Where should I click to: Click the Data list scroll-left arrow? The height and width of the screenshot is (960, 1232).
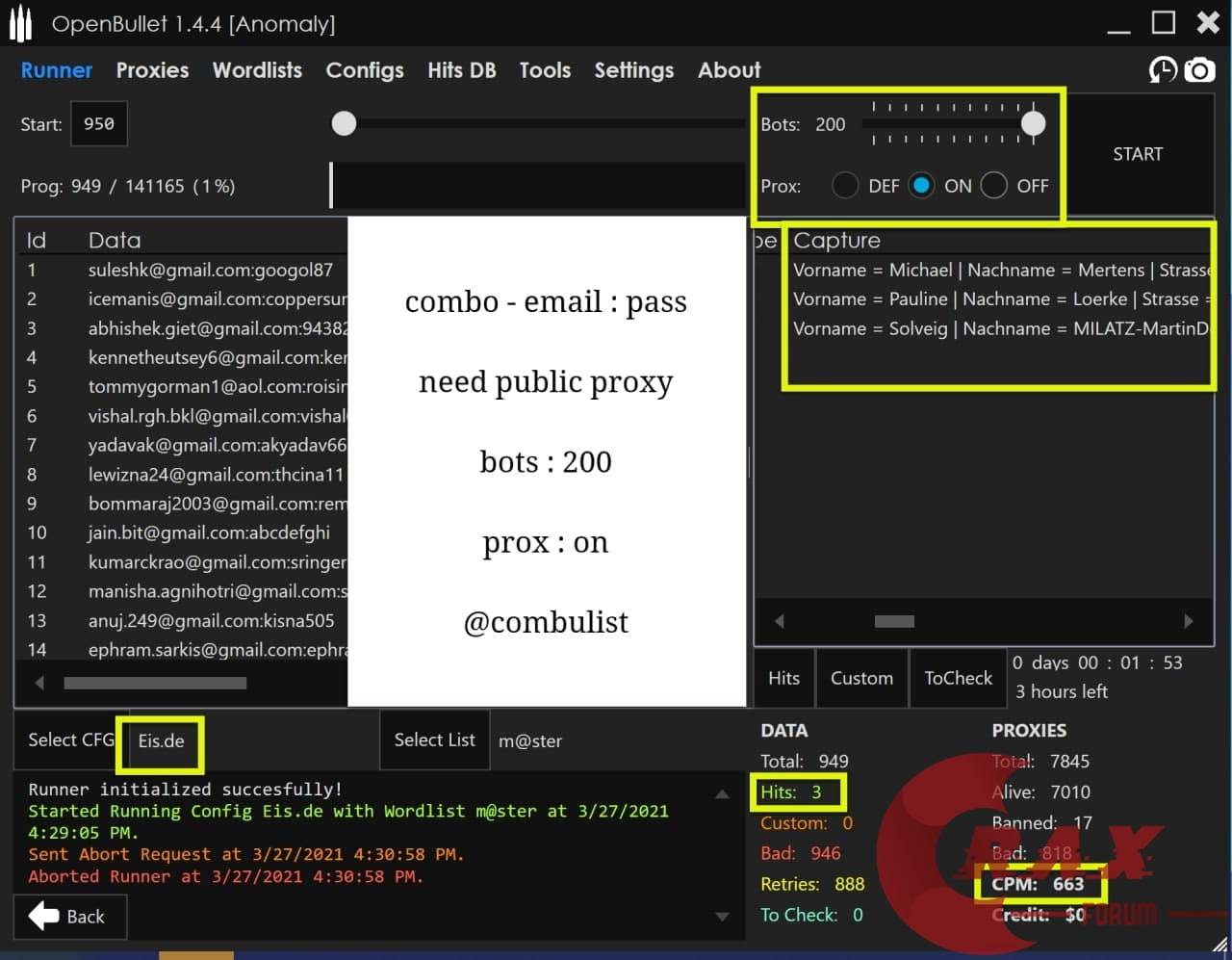[x=39, y=683]
